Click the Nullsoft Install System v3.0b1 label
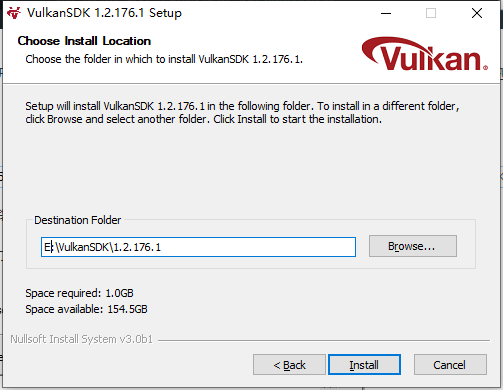503x390 pixels. click(81, 339)
